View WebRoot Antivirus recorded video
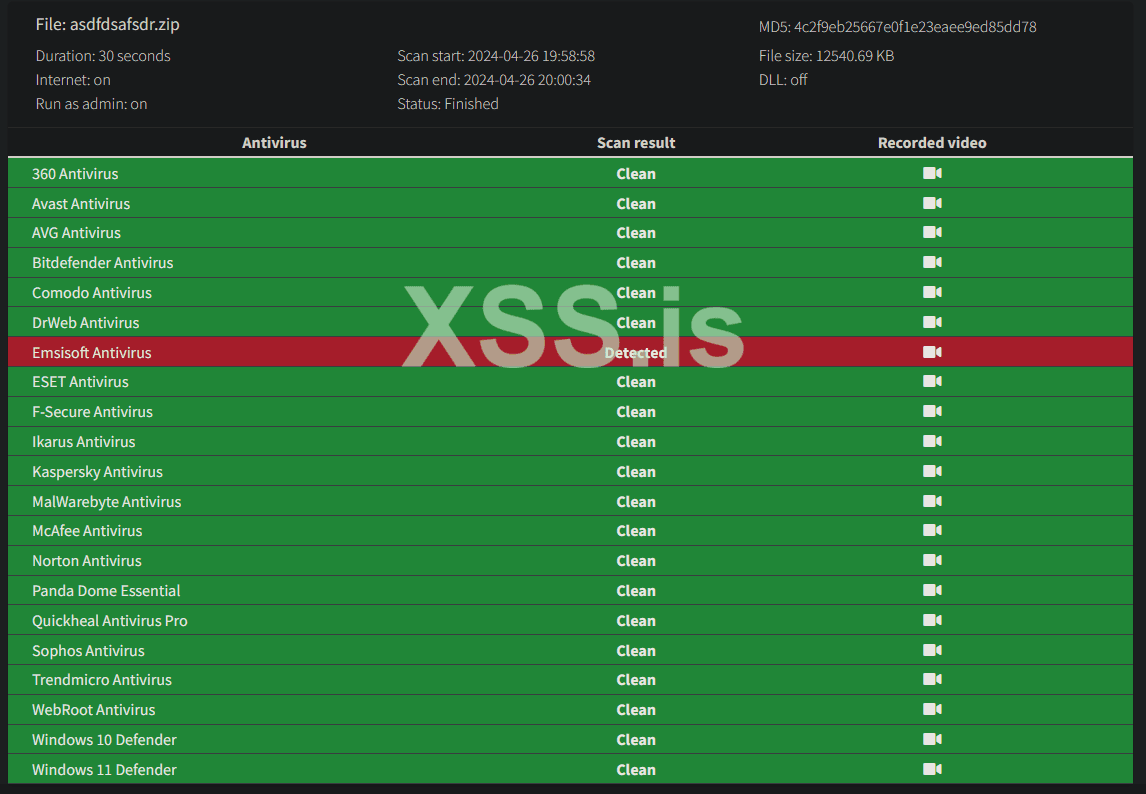The width and height of the screenshot is (1146, 794). pos(932,710)
